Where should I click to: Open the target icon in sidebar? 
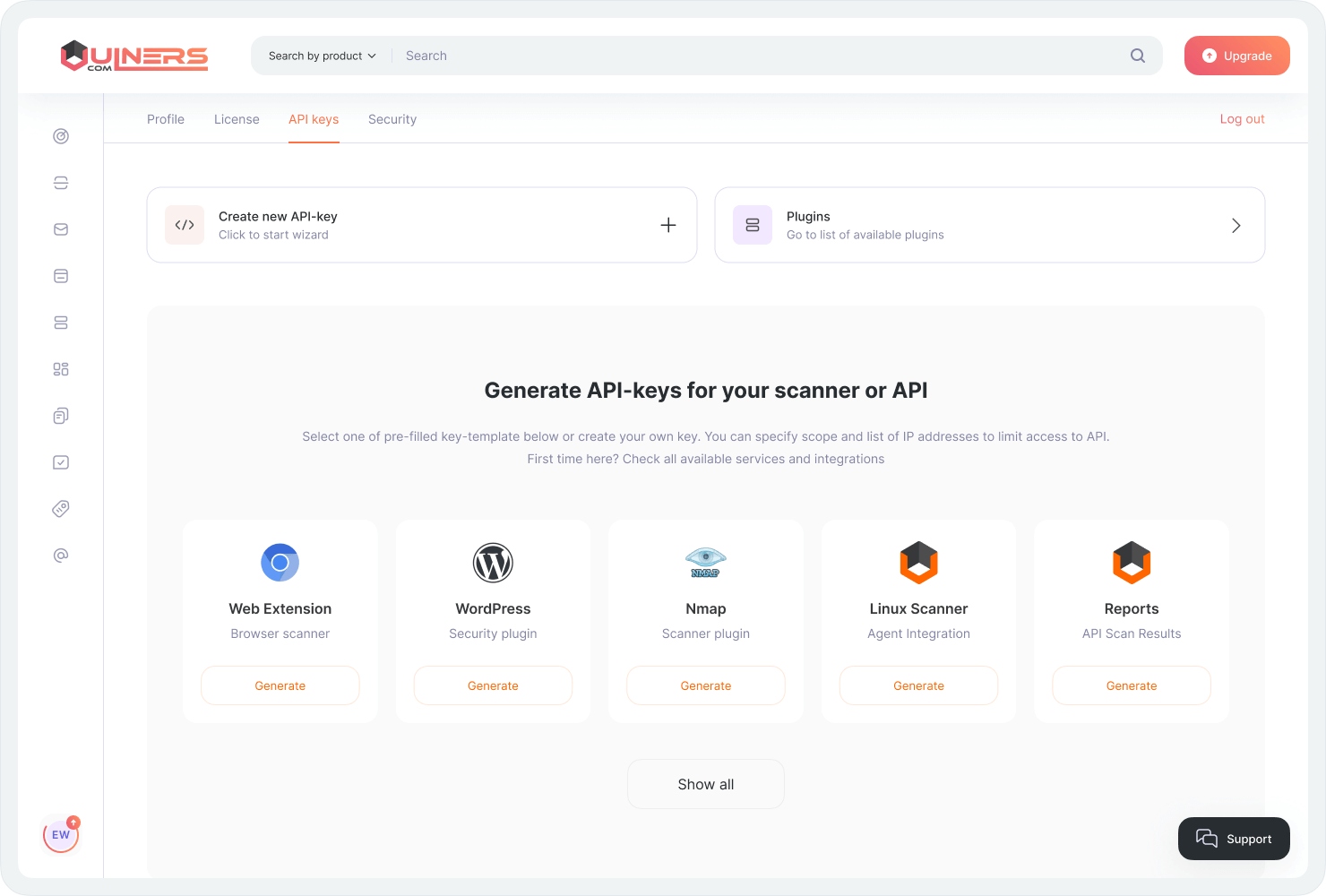pyautogui.click(x=61, y=136)
